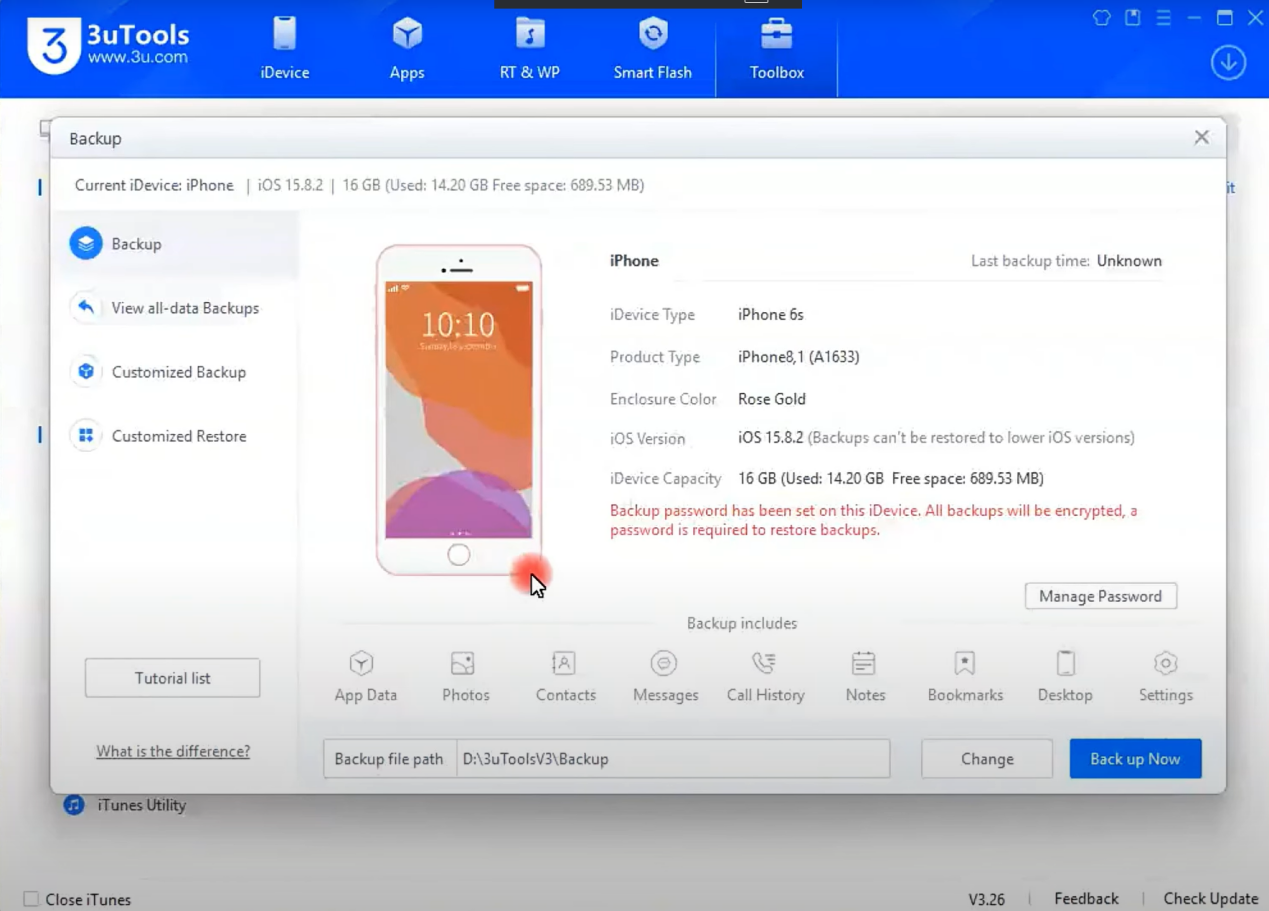Viewport: 1269px width, 911px height.
Task: Open the RT & WP section
Action: 530,49
